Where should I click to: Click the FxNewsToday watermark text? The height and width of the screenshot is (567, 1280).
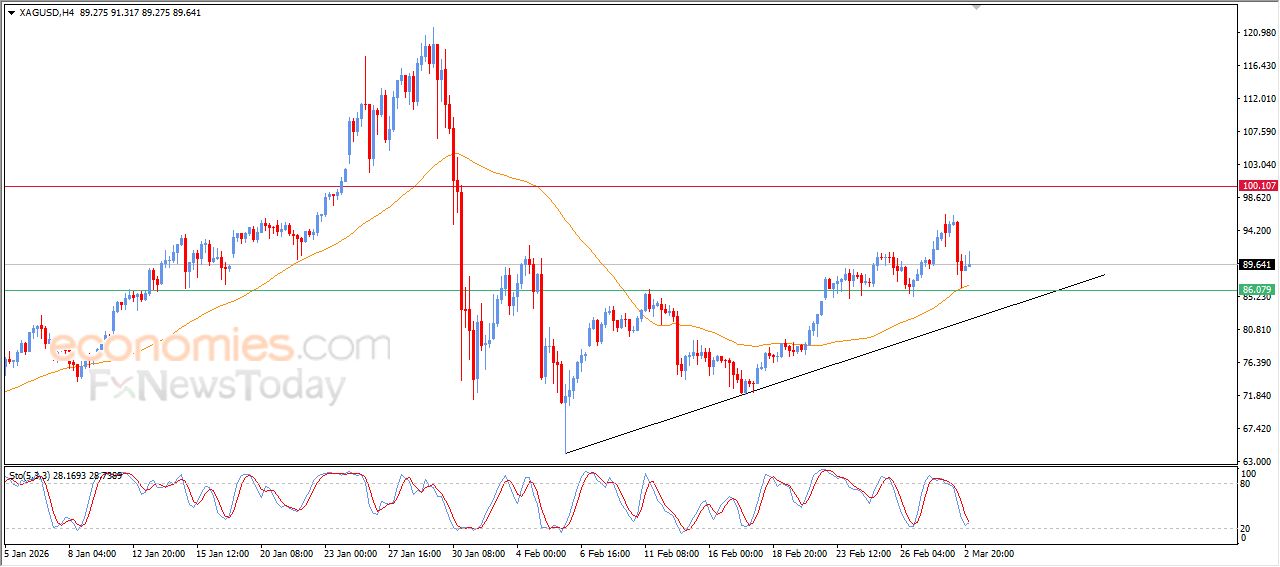pyautogui.click(x=218, y=386)
